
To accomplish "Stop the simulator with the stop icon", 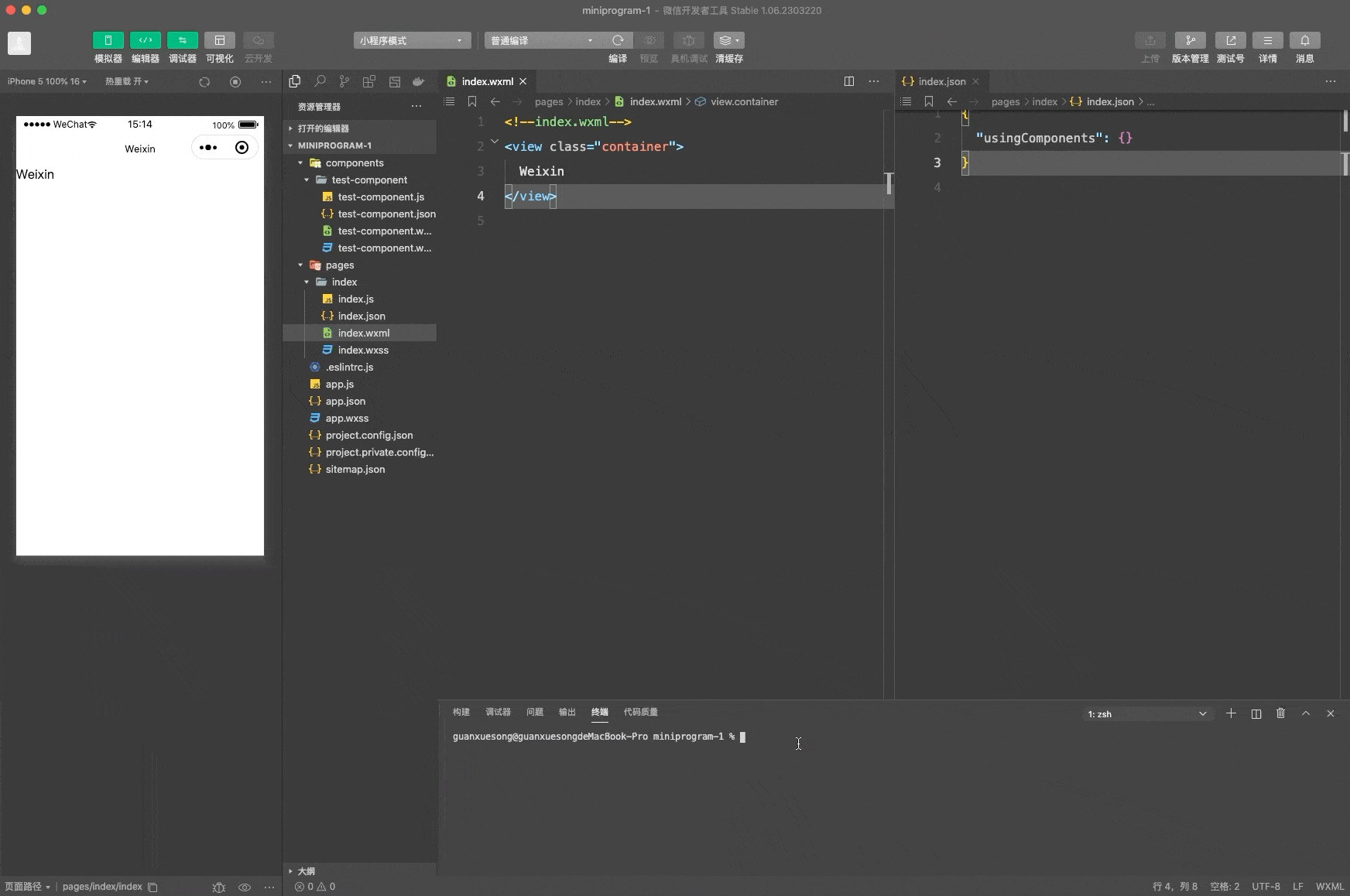I will point(235,81).
